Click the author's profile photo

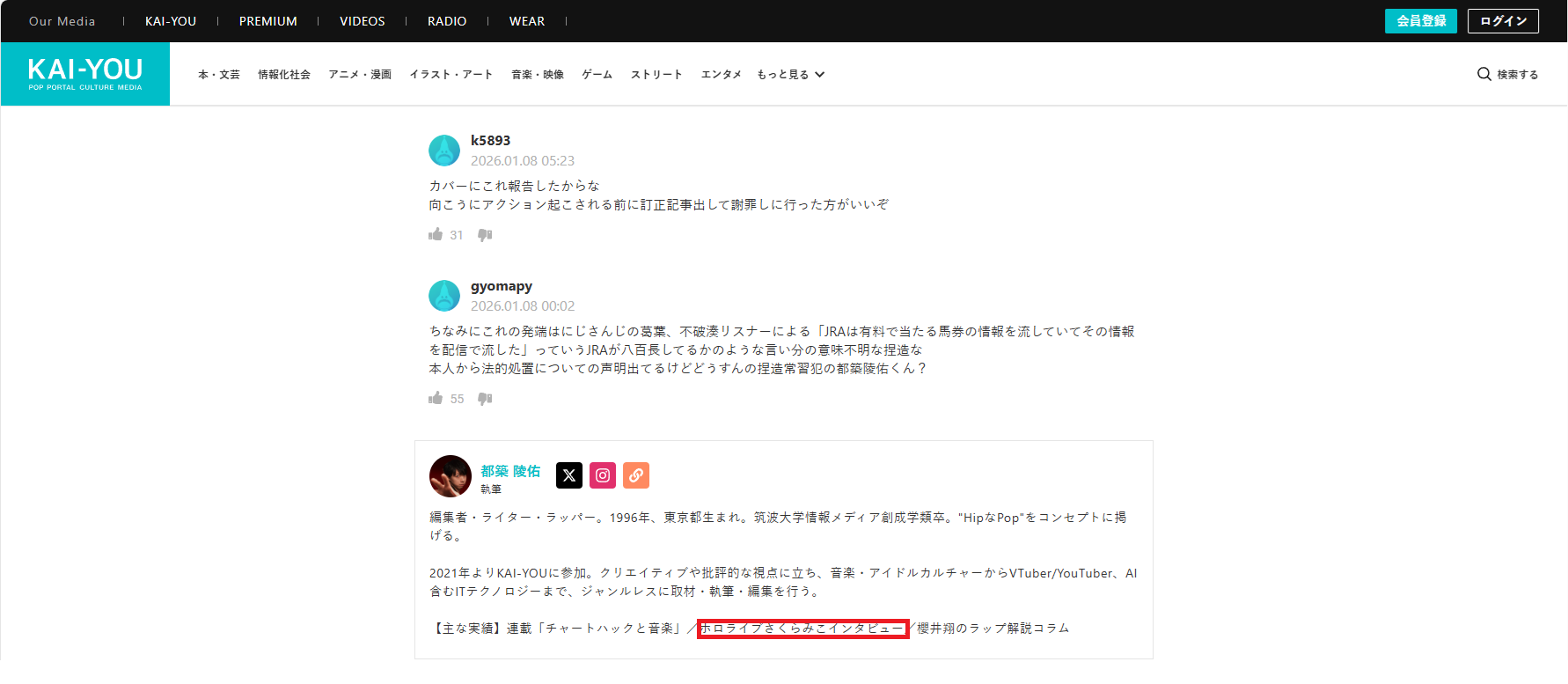tap(451, 476)
